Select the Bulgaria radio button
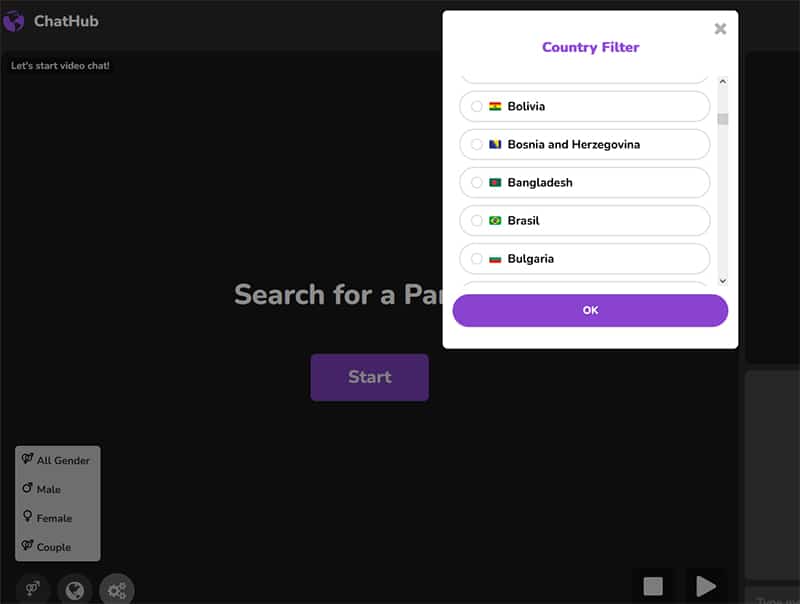This screenshot has height=604, width=800. click(x=477, y=259)
